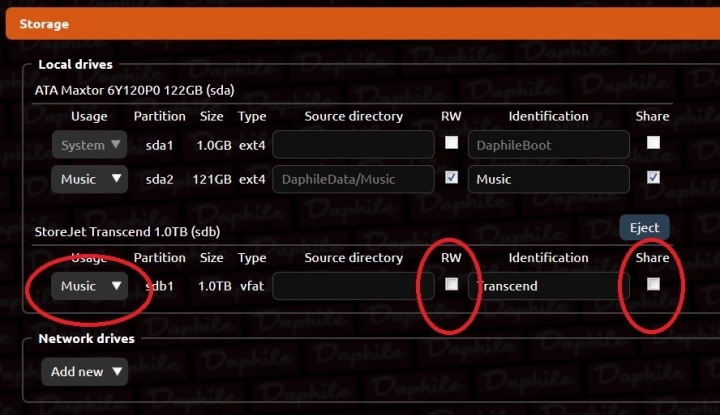Click the 1.0TB size value for sdb1
Viewport: 720px width, 415px height.
tap(214, 286)
